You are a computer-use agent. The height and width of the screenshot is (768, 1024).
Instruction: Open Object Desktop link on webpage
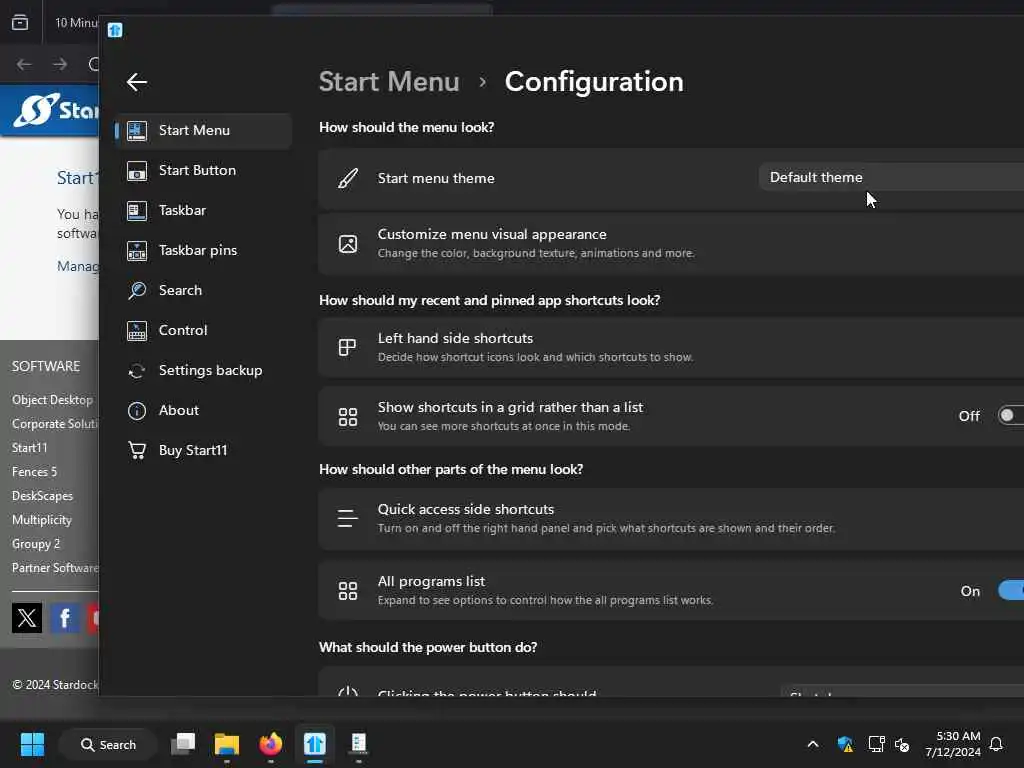(x=52, y=400)
